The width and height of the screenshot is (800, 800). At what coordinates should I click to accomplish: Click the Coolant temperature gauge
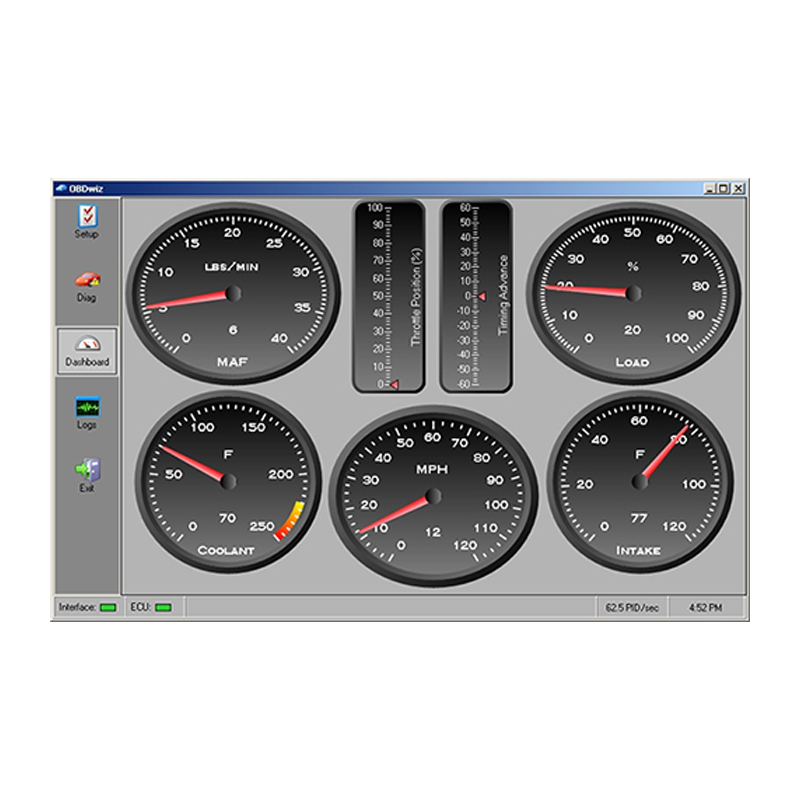click(x=228, y=482)
